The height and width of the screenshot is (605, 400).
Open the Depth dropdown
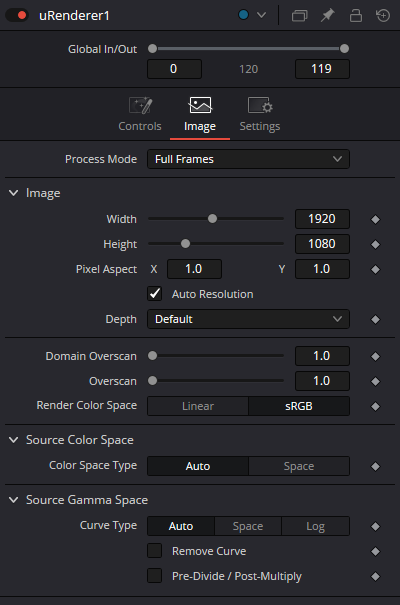(248, 319)
